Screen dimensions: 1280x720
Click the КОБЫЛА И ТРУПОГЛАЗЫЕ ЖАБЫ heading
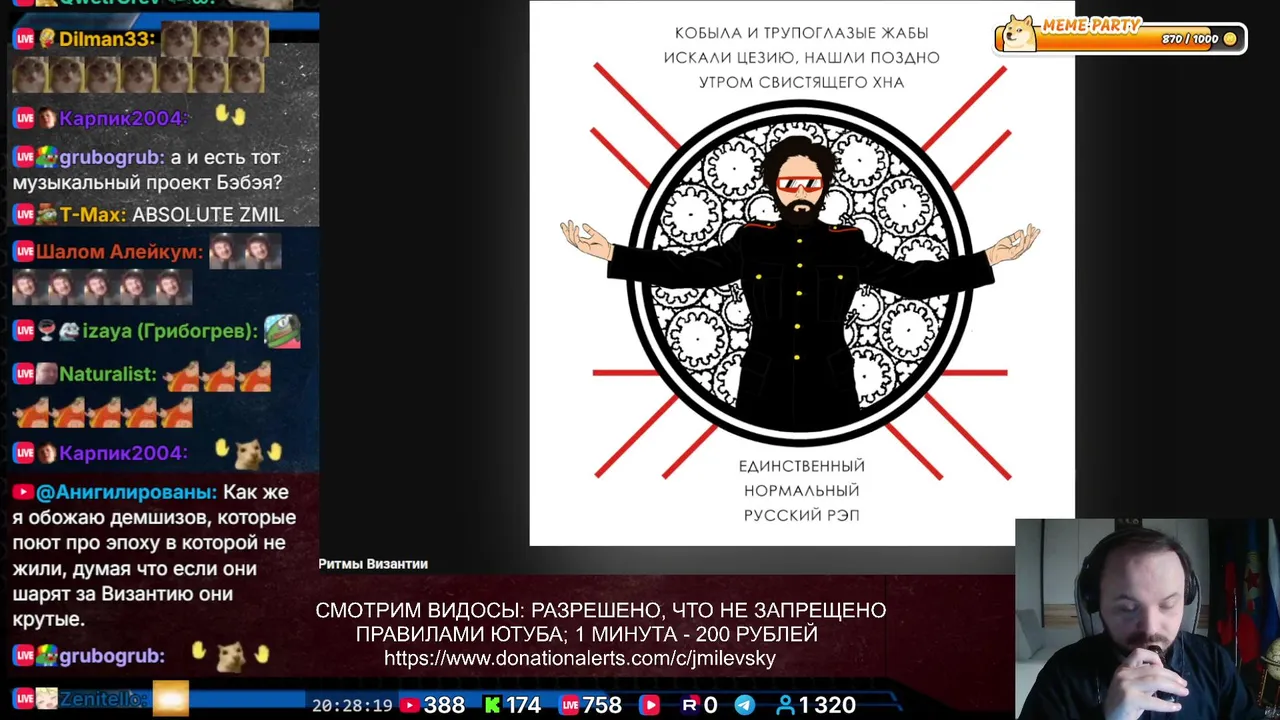(802, 33)
